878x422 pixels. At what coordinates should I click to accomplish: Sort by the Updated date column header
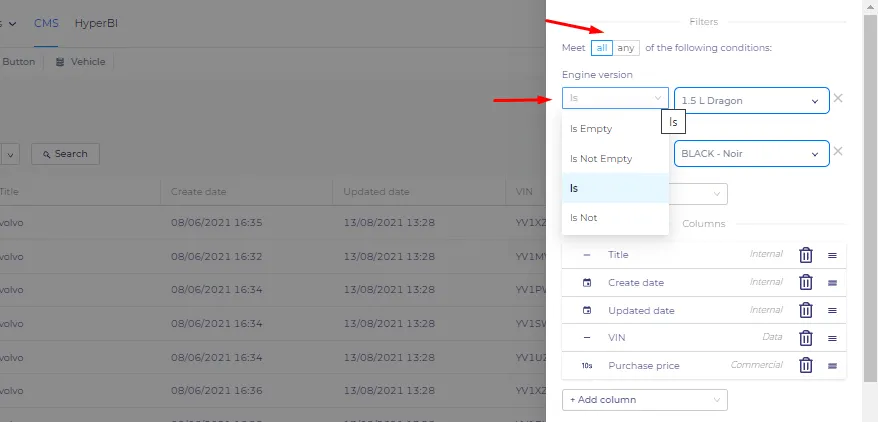pyautogui.click(x=376, y=192)
